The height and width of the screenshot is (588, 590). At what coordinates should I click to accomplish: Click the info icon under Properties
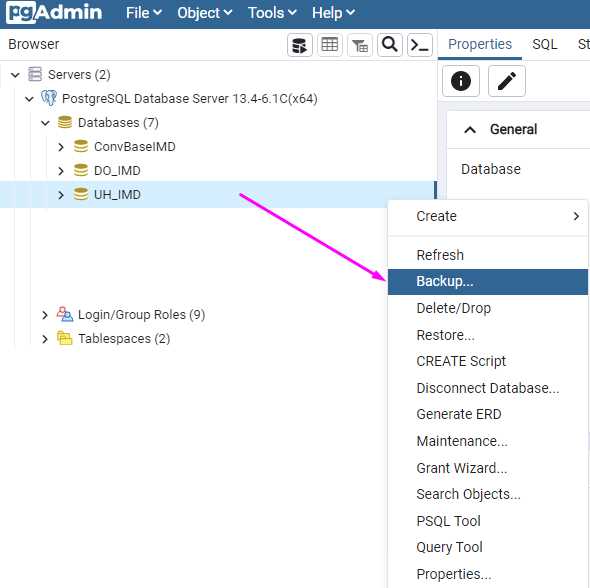461,81
